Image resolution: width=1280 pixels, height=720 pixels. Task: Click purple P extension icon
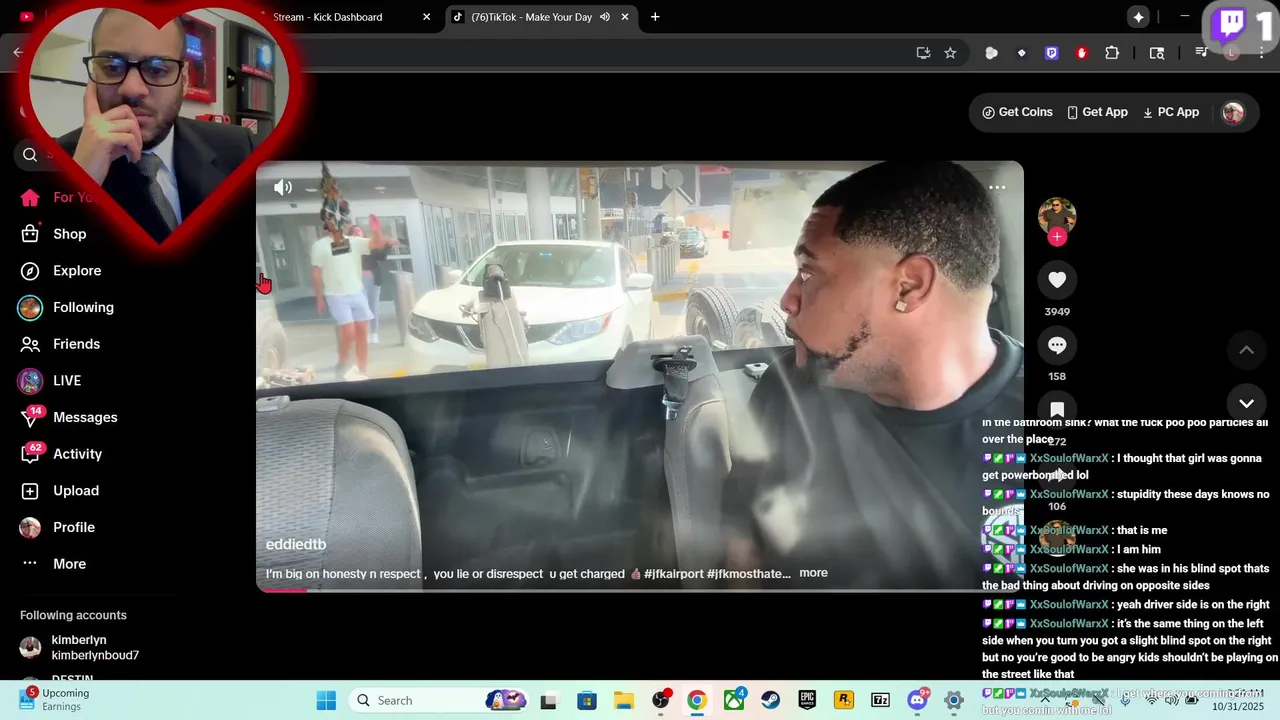pos(1051,53)
